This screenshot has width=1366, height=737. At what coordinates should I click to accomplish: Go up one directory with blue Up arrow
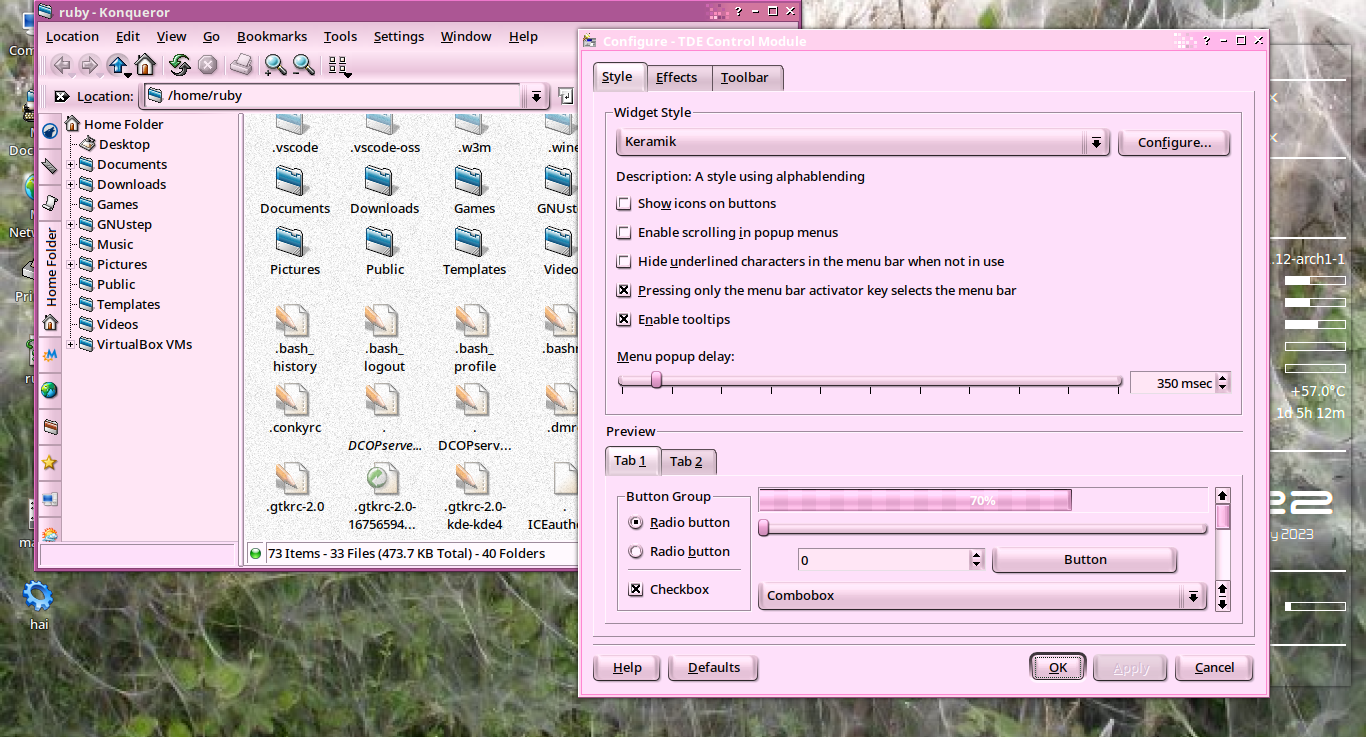pyautogui.click(x=118, y=66)
